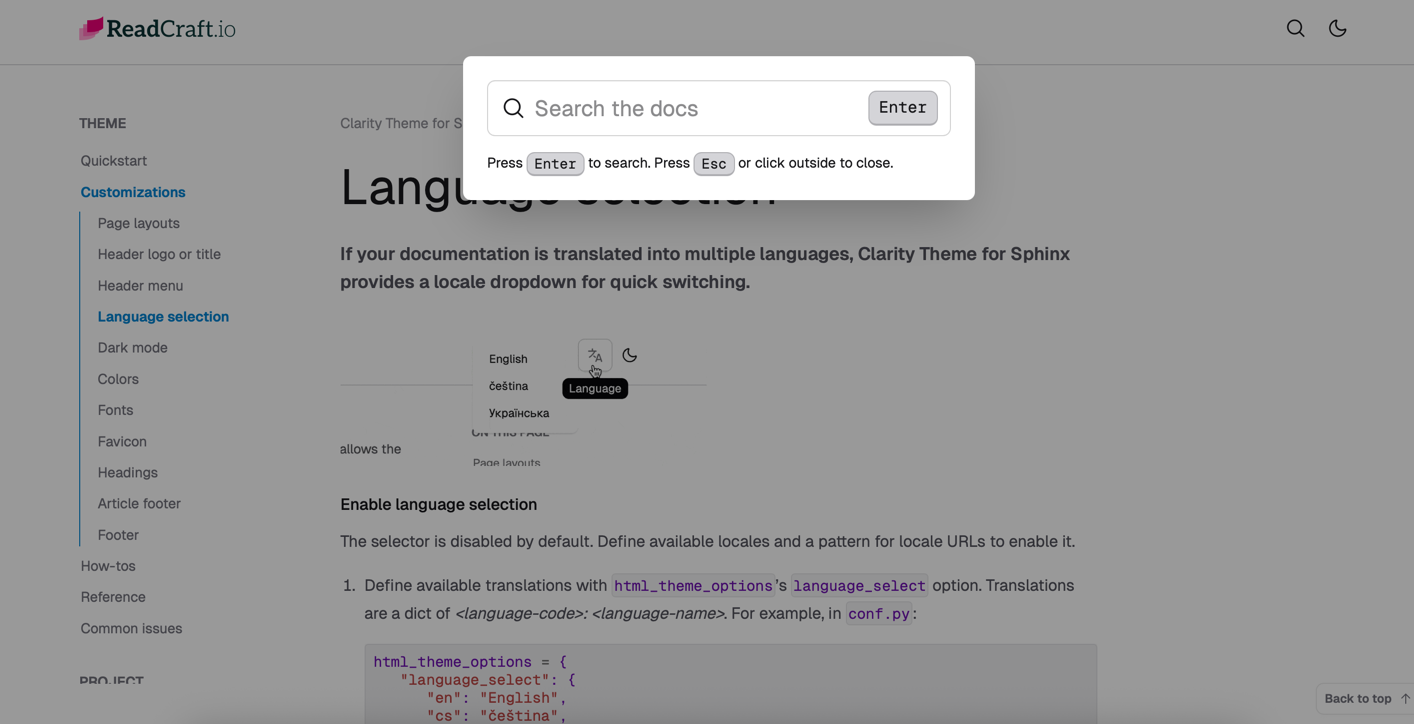Screen dimensions: 1414x724
Task: Click the ReadCraft.io logo
Action: pos(156,28)
